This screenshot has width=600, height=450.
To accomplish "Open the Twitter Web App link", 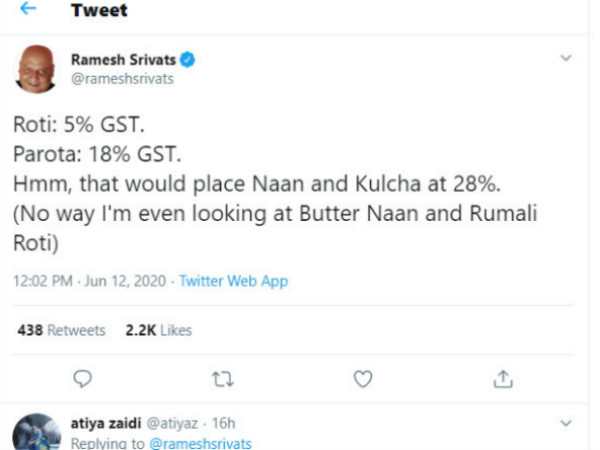I will point(233,281).
